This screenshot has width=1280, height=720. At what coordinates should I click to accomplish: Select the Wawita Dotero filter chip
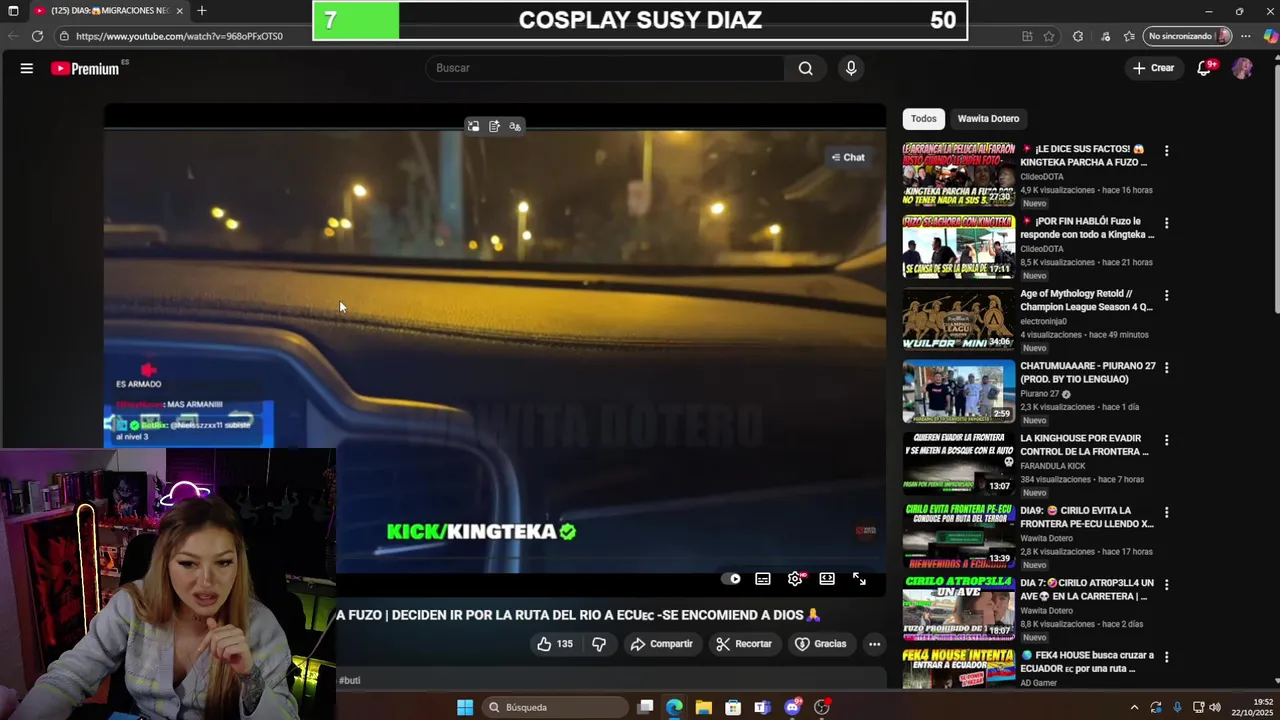(988, 118)
